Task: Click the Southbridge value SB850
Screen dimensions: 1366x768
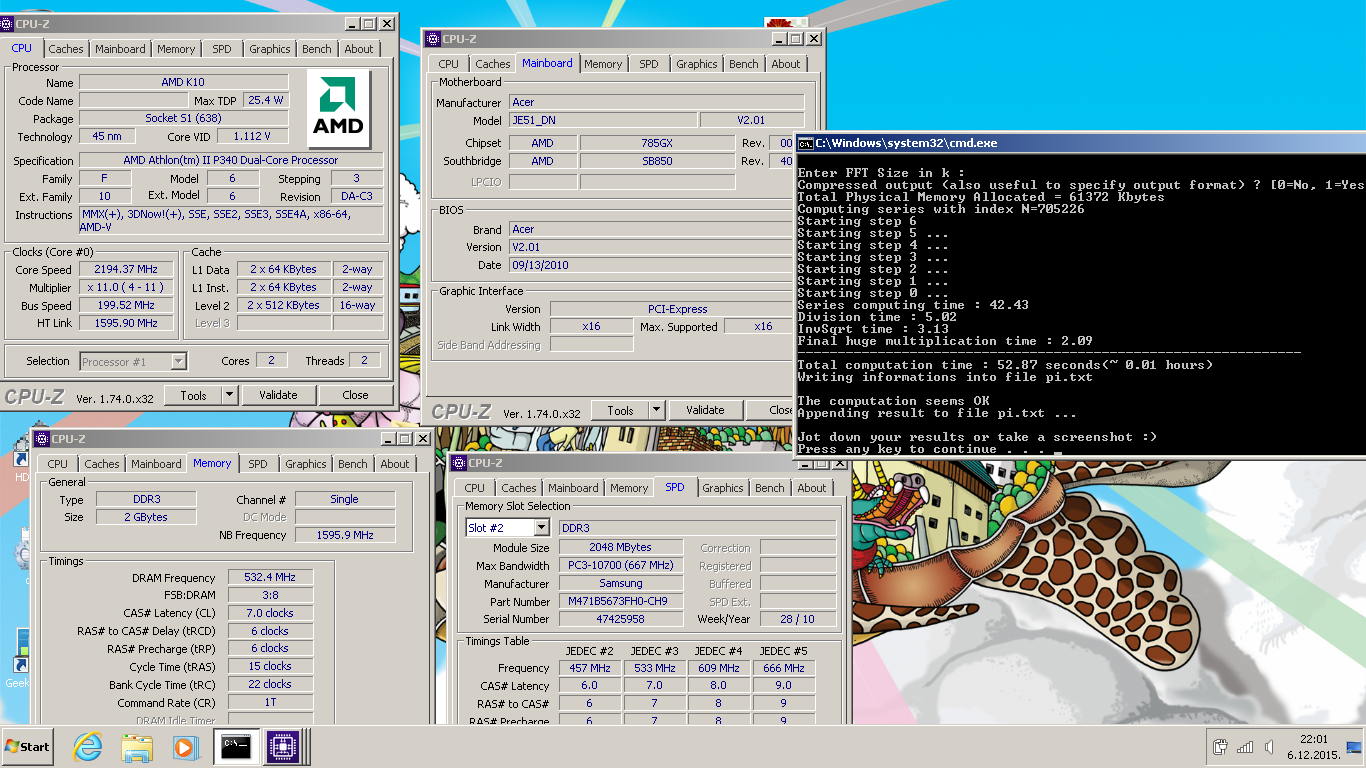Action: tap(657, 162)
